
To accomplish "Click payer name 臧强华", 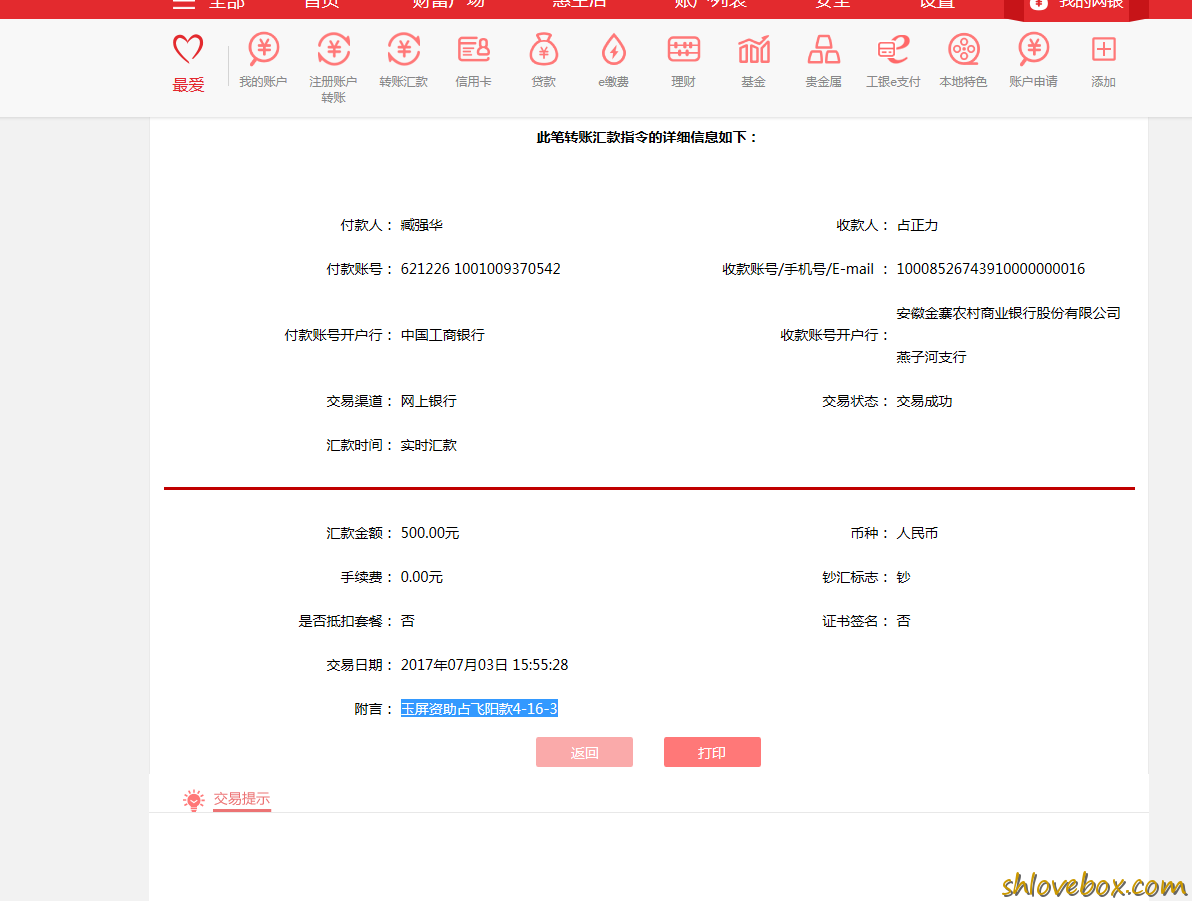I will (x=422, y=225).
